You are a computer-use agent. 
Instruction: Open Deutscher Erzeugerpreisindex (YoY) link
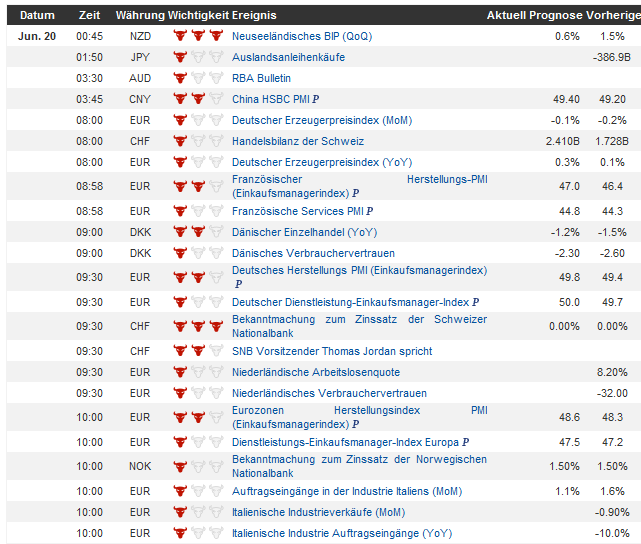pos(322,162)
